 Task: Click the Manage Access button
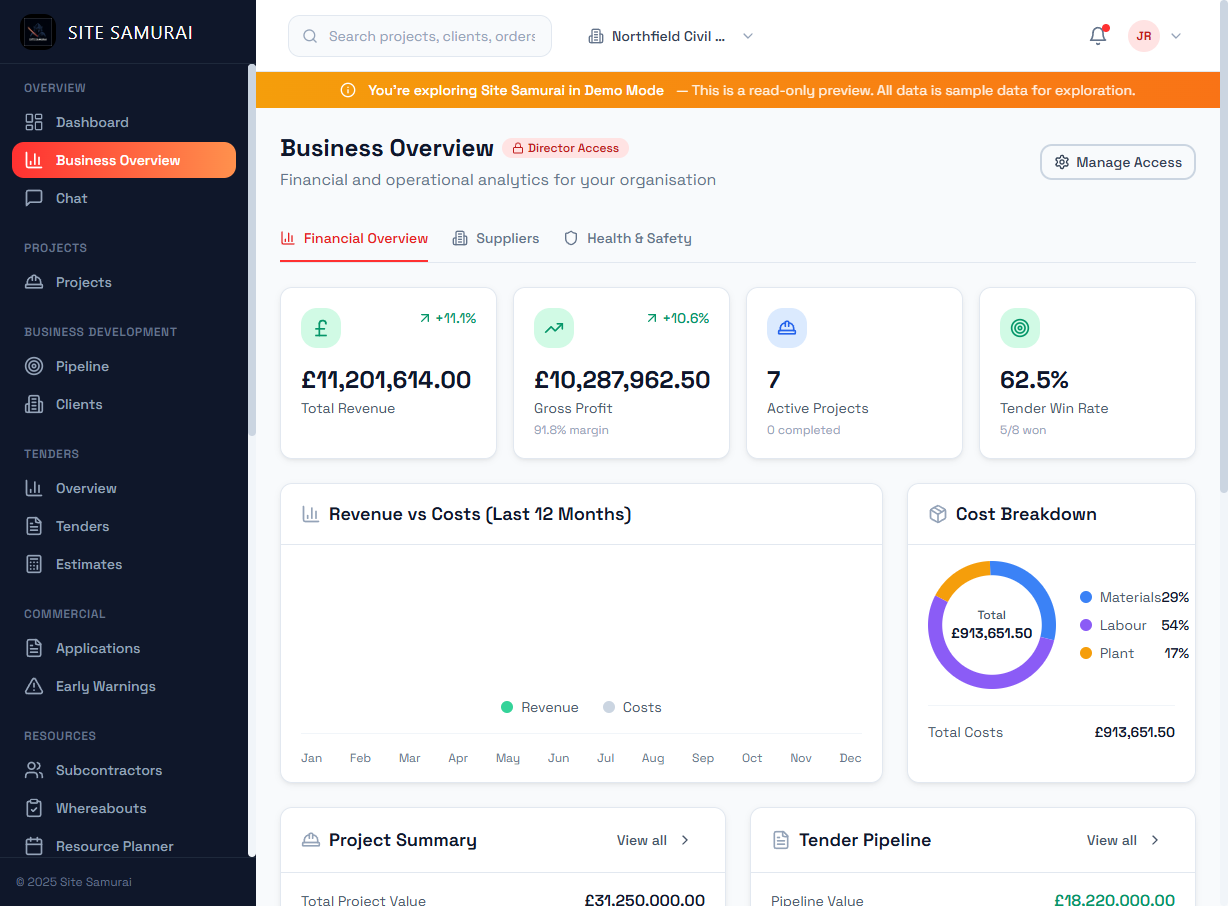tap(1117, 162)
